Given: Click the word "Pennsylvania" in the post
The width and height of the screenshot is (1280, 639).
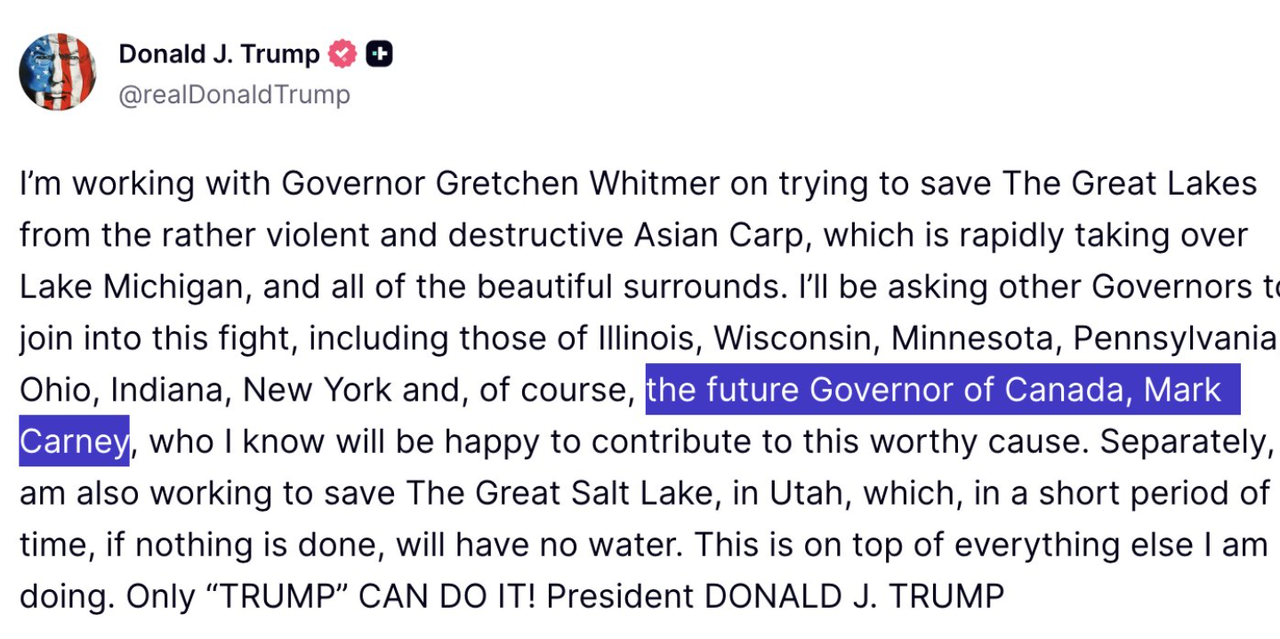Looking at the screenshot, I should click(x=1173, y=338).
